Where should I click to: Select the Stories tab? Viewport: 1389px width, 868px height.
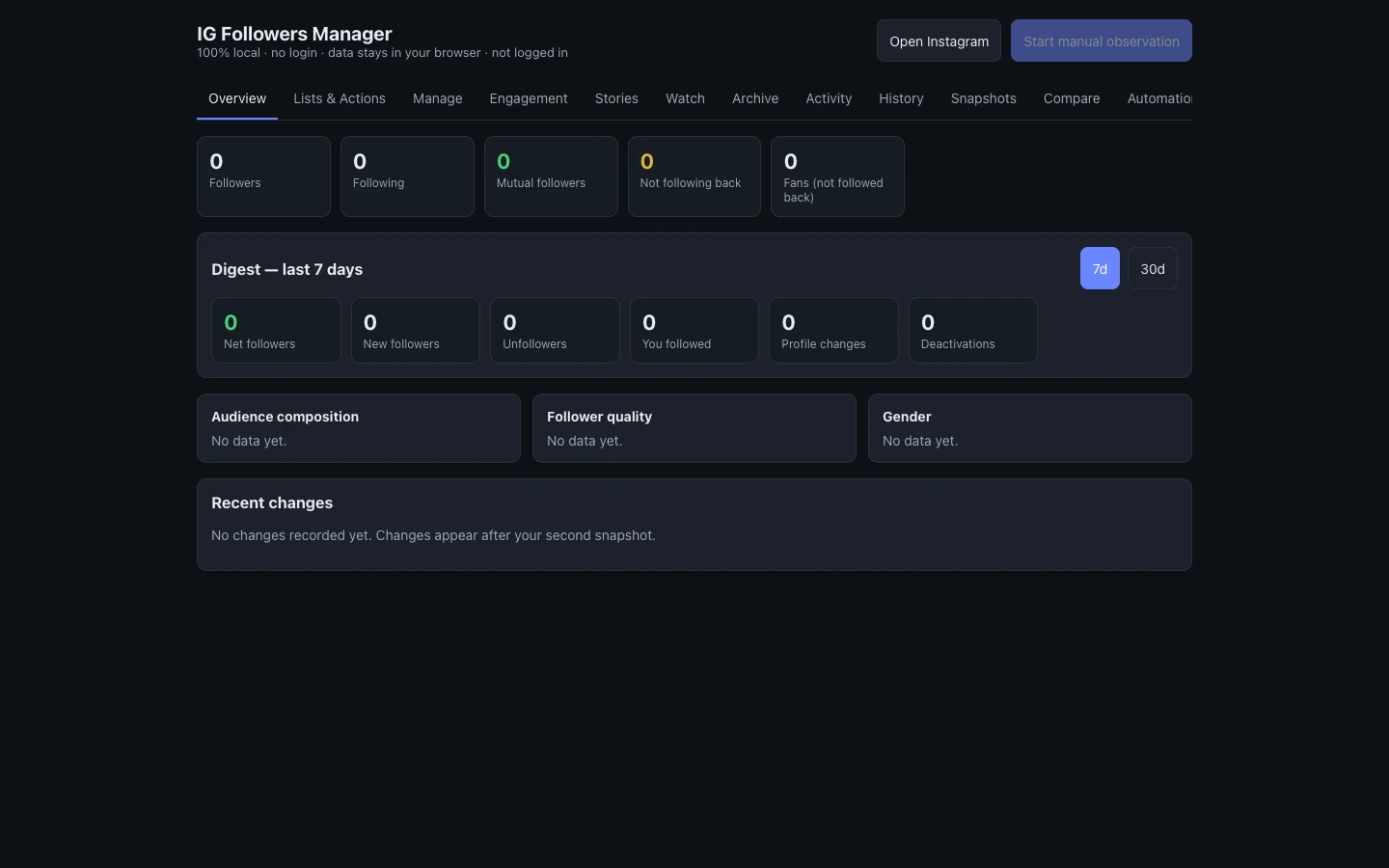616,98
